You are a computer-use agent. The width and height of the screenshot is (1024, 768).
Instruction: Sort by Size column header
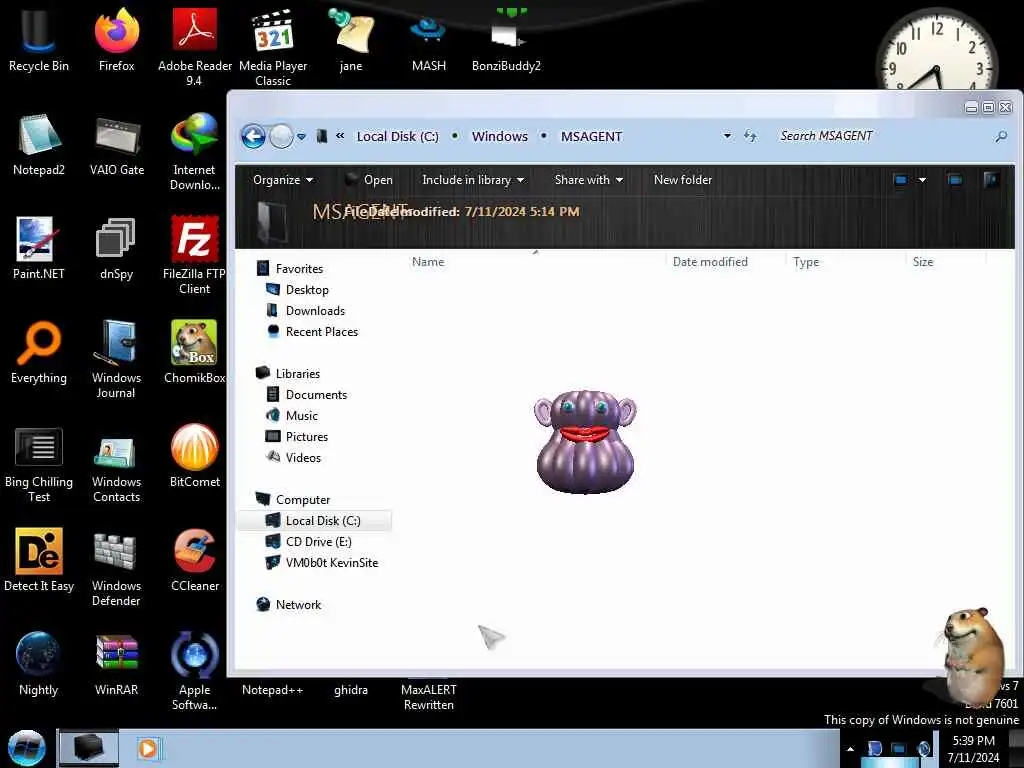point(946,262)
